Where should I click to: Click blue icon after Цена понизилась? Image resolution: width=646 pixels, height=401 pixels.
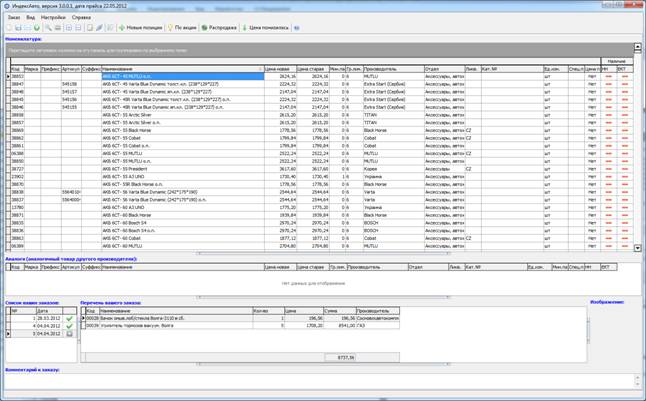click(x=297, y=28)
